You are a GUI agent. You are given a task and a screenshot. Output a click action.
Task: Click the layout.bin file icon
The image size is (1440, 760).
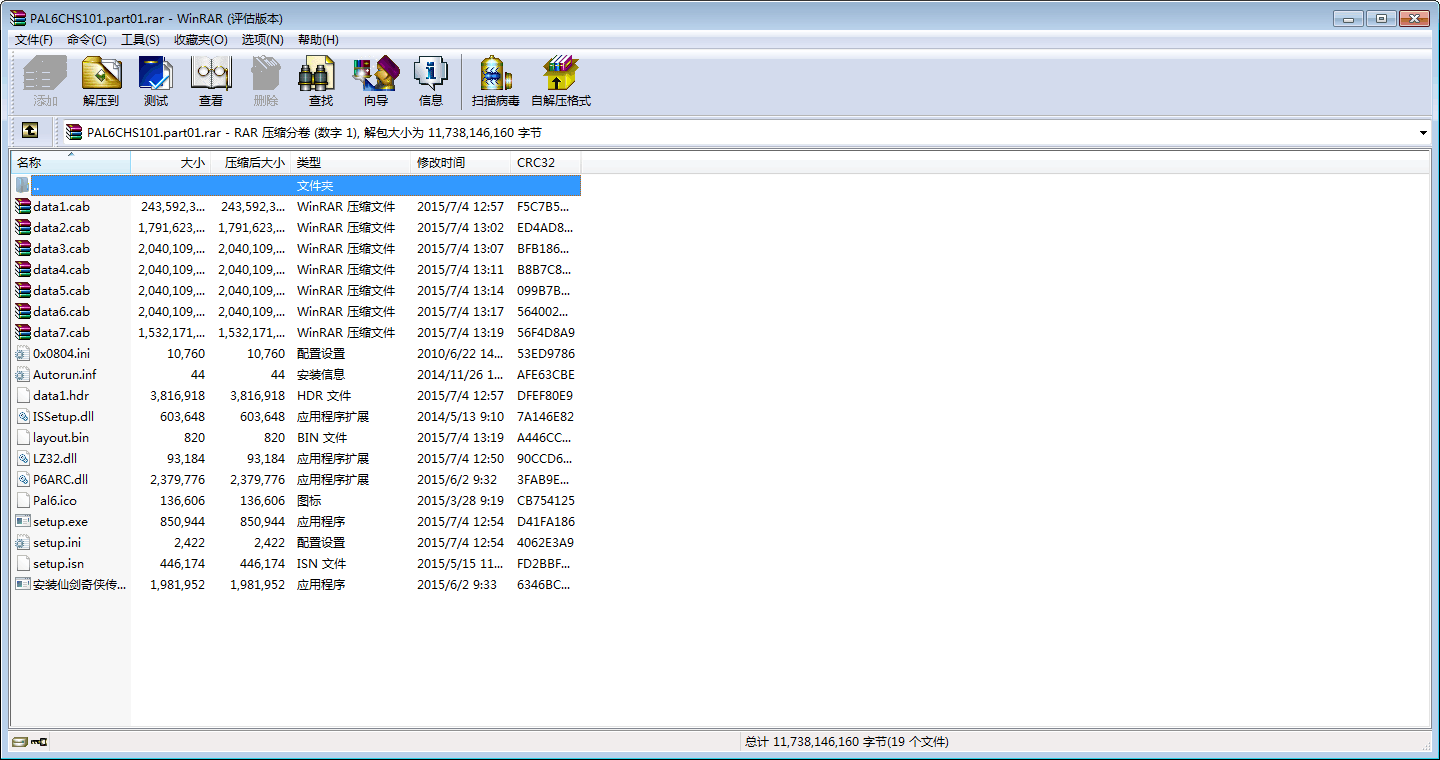pyautogui.click(x=24, y=437)
